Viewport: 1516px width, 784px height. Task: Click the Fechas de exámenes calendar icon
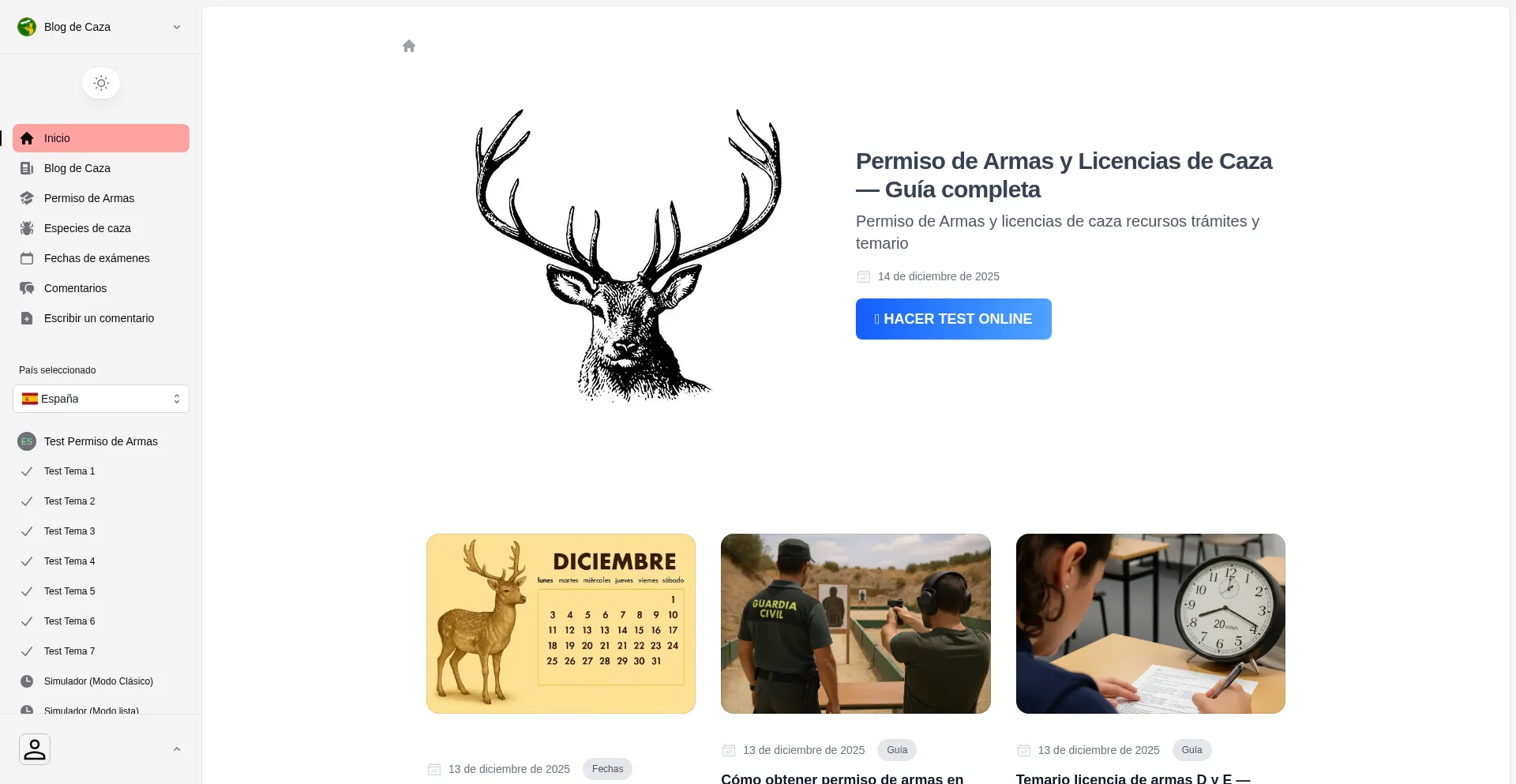27,258
